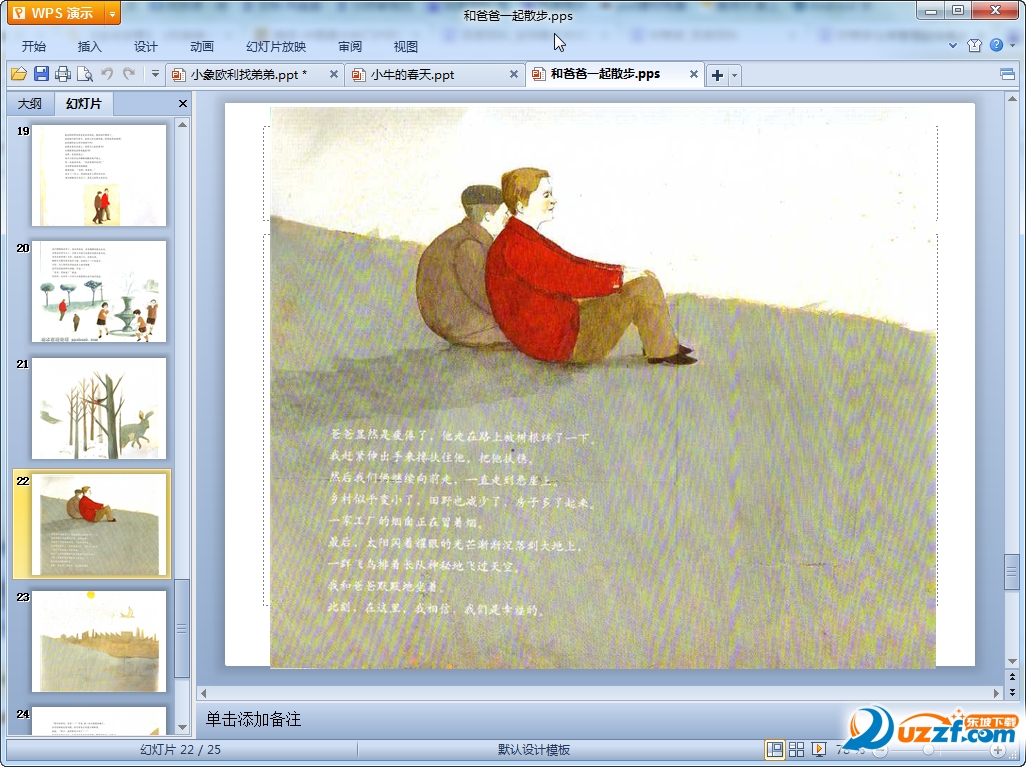Click the thumbnail pane scrollbar handle
The height and width of the screenshot is (767, 1026).
click(x=182, y=628)
